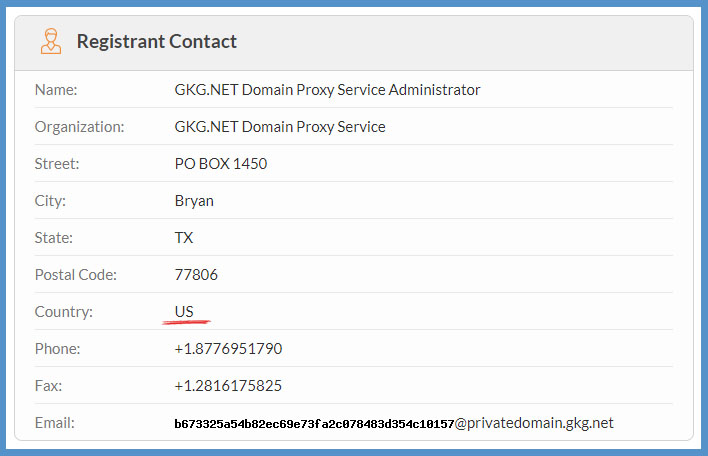
Task: Click the Postal Code field label
Action: (76, 275)
